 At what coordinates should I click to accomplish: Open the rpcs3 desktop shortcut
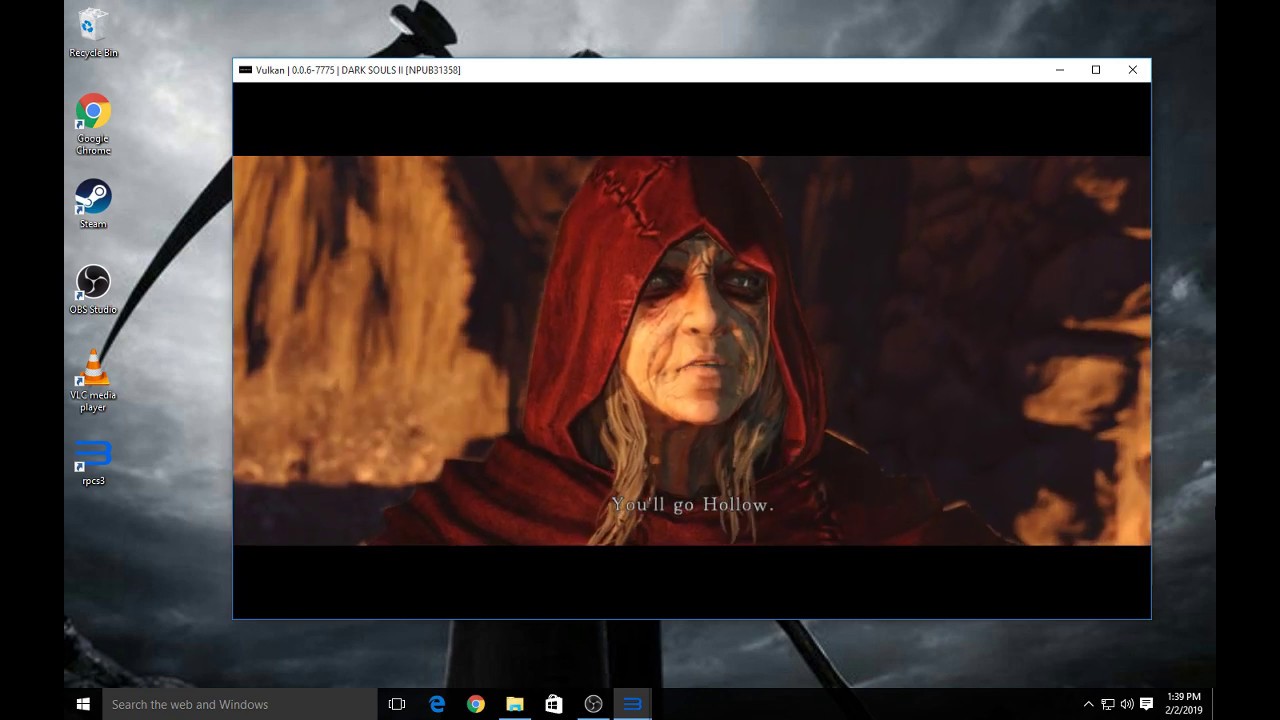coord(93,463)
